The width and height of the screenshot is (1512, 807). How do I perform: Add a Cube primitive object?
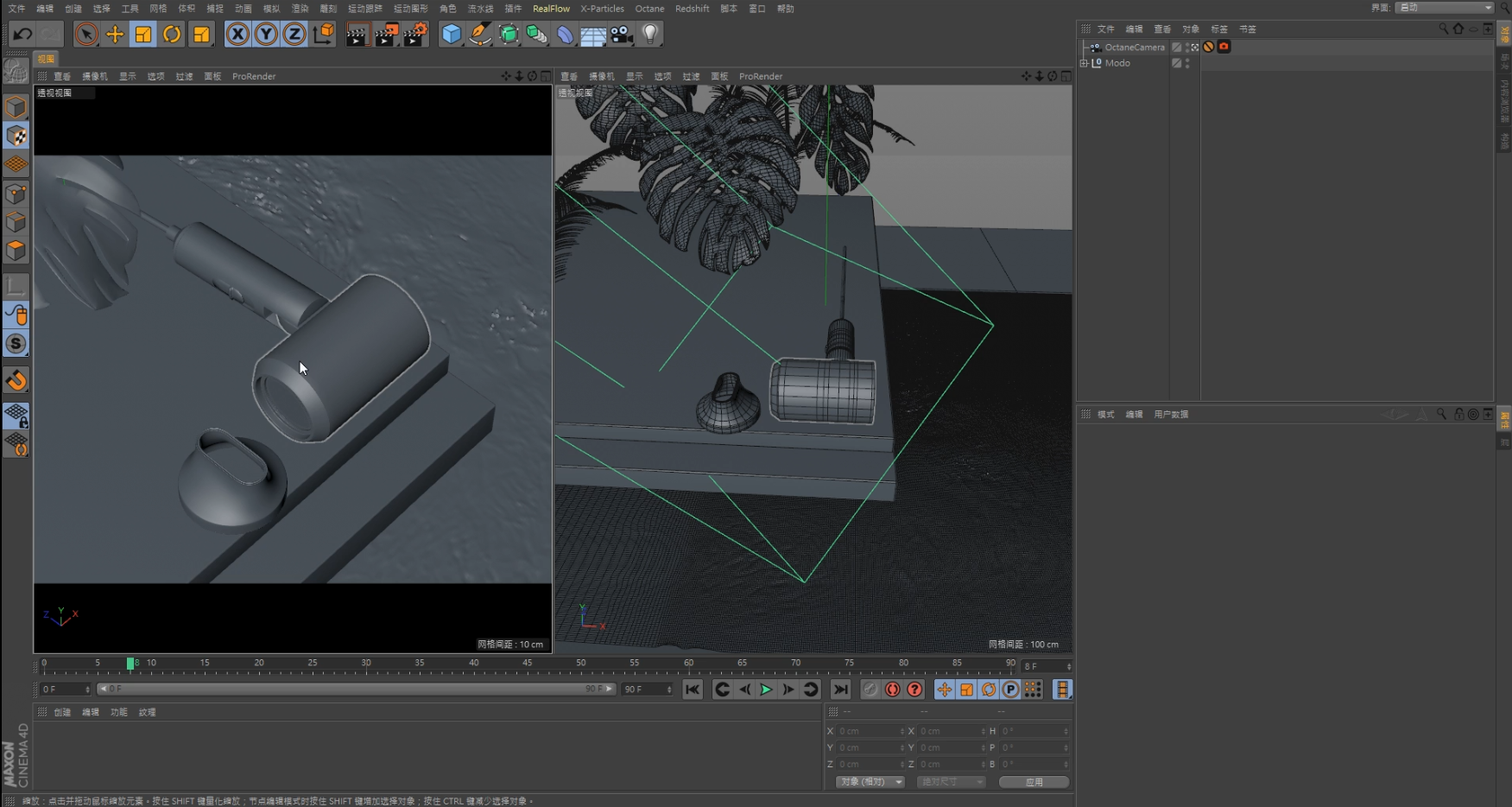click(451, 35)
